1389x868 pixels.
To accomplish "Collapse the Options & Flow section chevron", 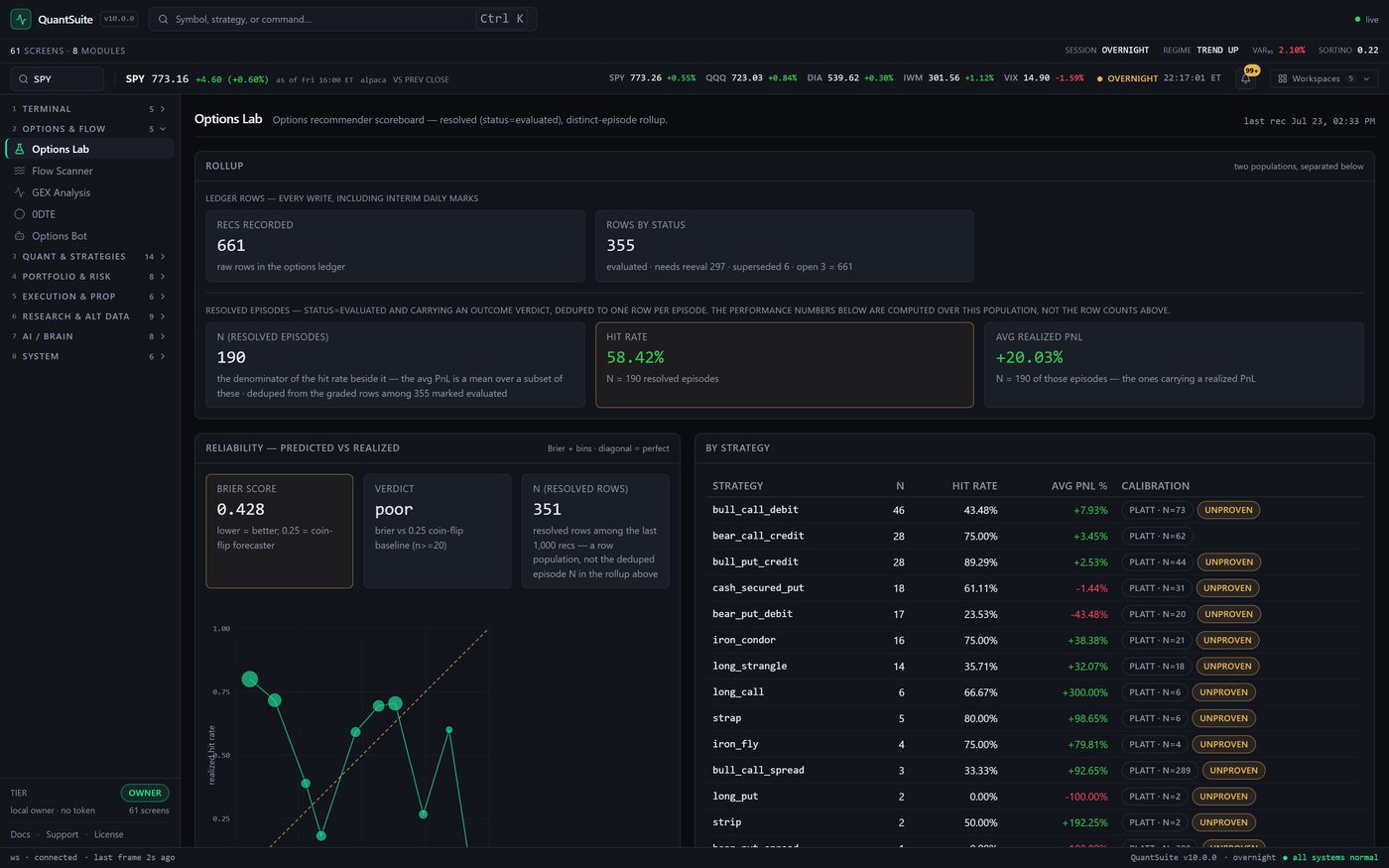I will (x=163, y=129).
